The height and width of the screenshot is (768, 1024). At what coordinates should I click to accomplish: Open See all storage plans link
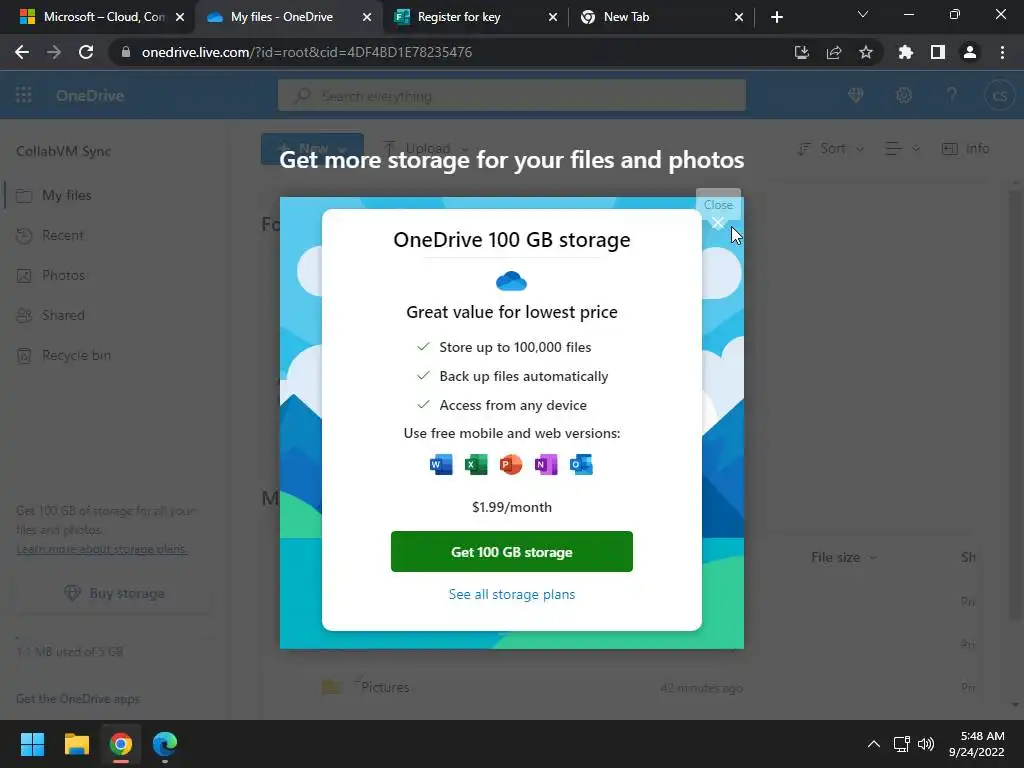(511, 594)
